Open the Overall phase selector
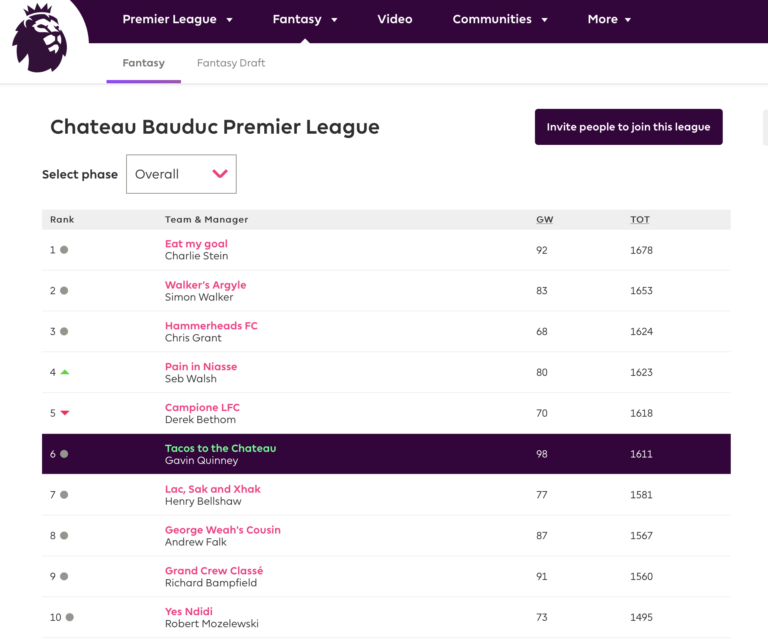The height and width of the screenshot is (642, 768). tap(181, 174)
